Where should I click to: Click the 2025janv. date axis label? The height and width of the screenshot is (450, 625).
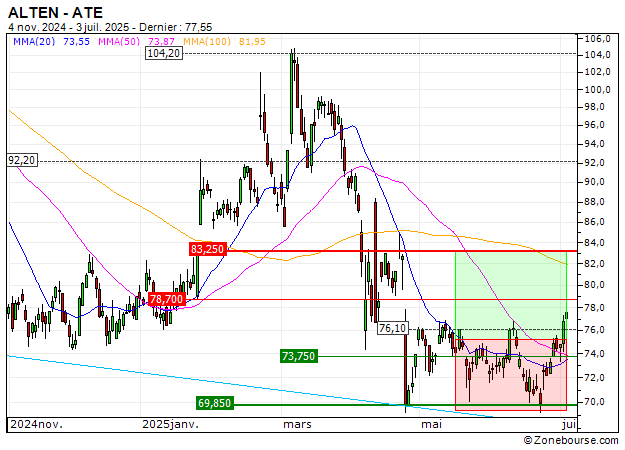coord(171,424)
